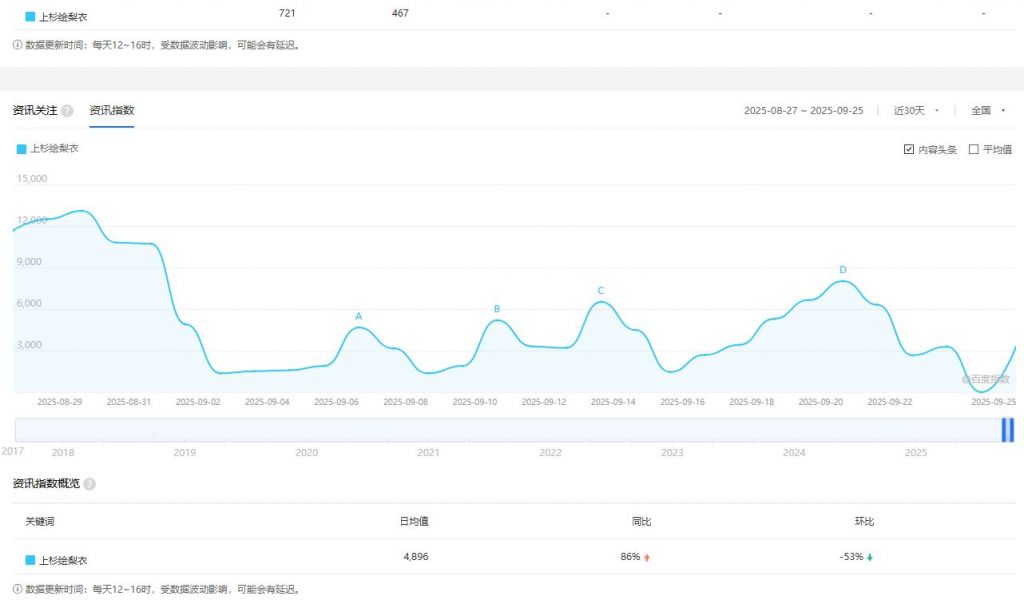Click red up arrow beside 86%
The image size is (1024, 600).
tap(647, 558)
